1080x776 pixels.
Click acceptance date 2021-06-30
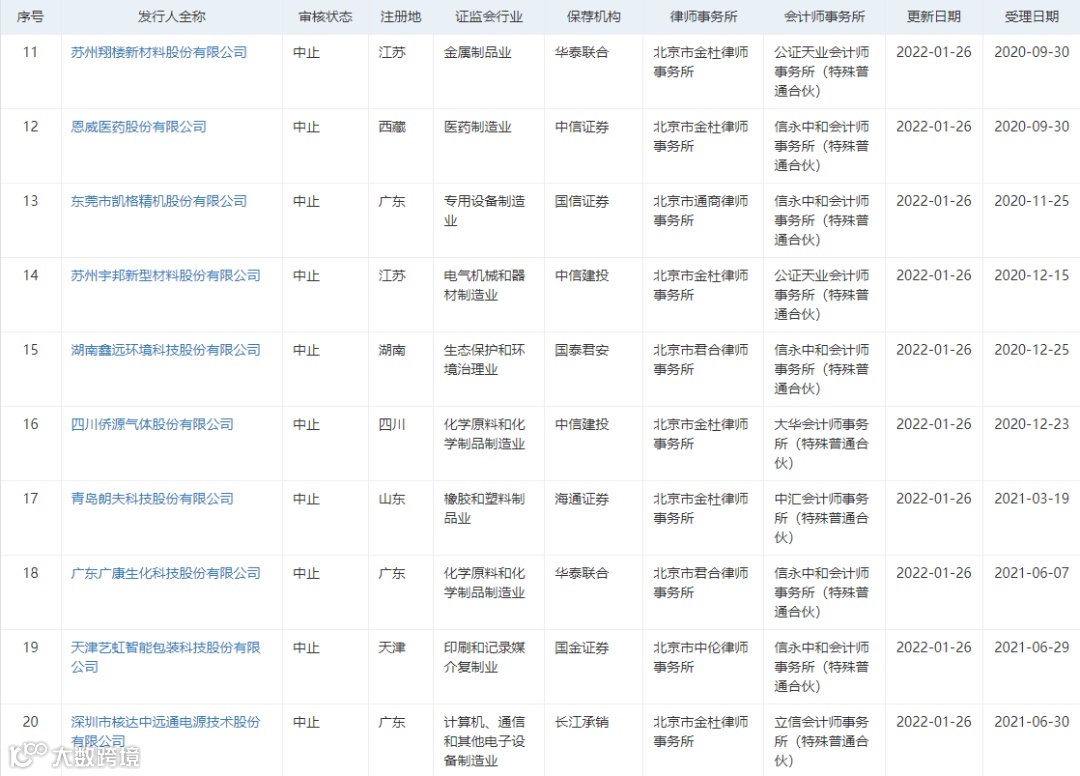coord(1031,722)
